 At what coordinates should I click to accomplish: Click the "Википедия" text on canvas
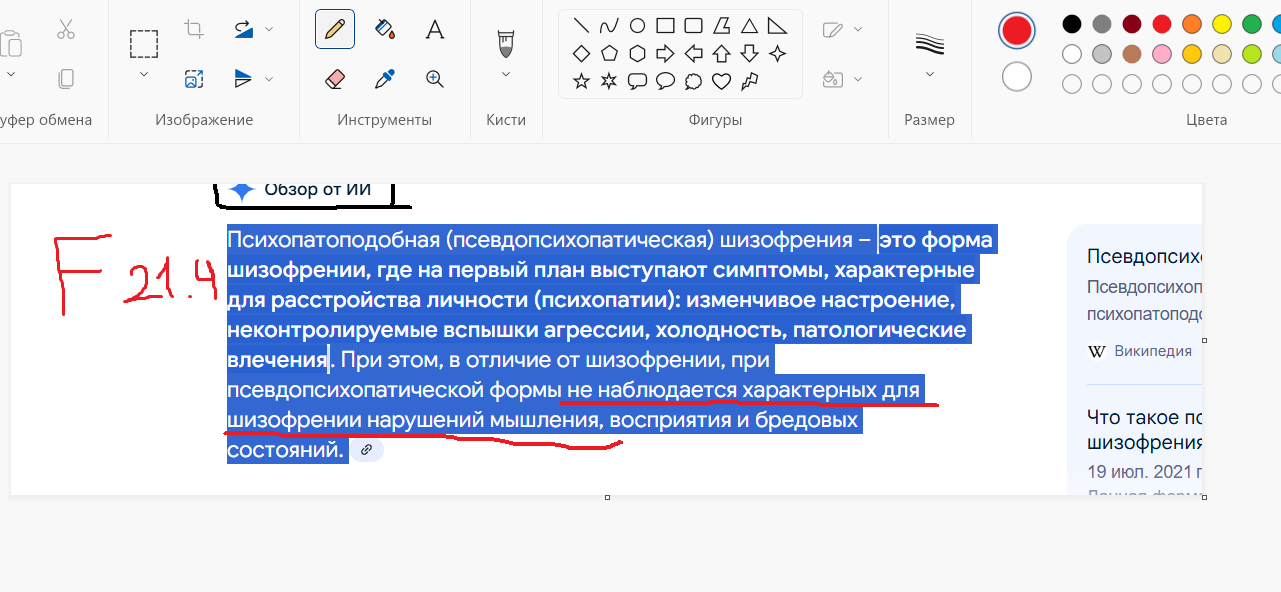point(1153,351)
